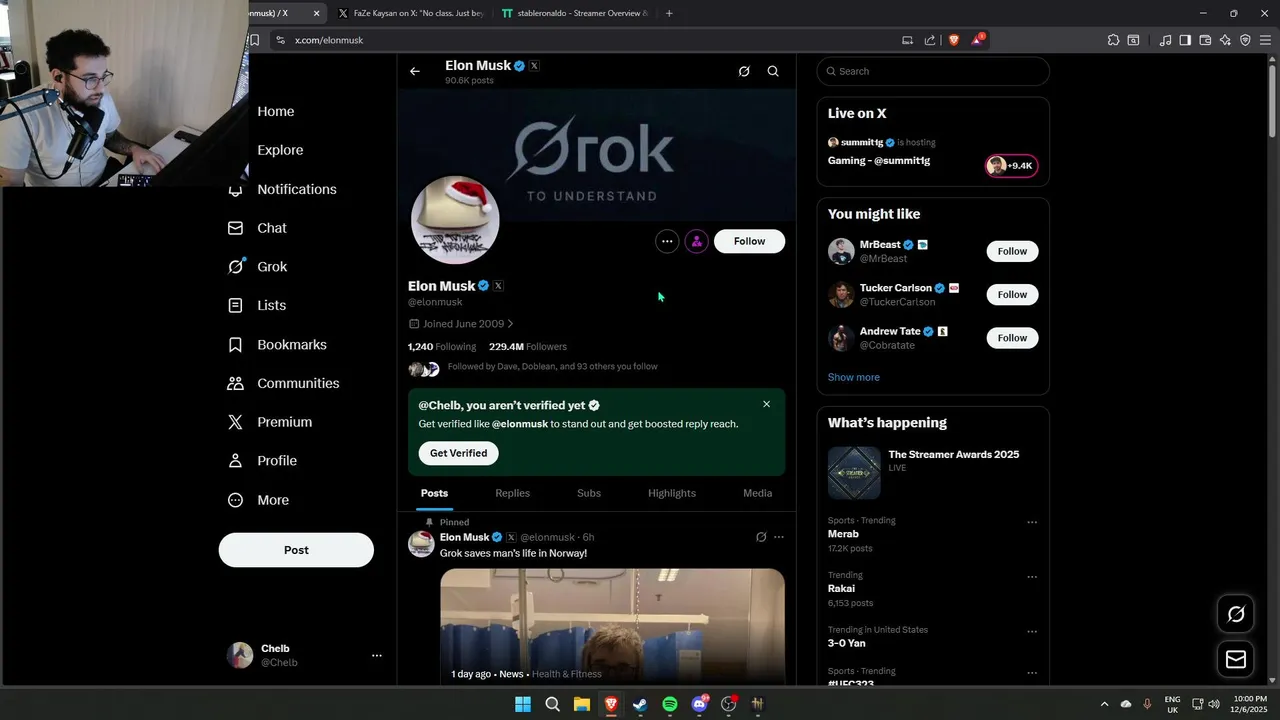Open a new browser tab with plus button
1280x720 pixels.
(669, 13)
